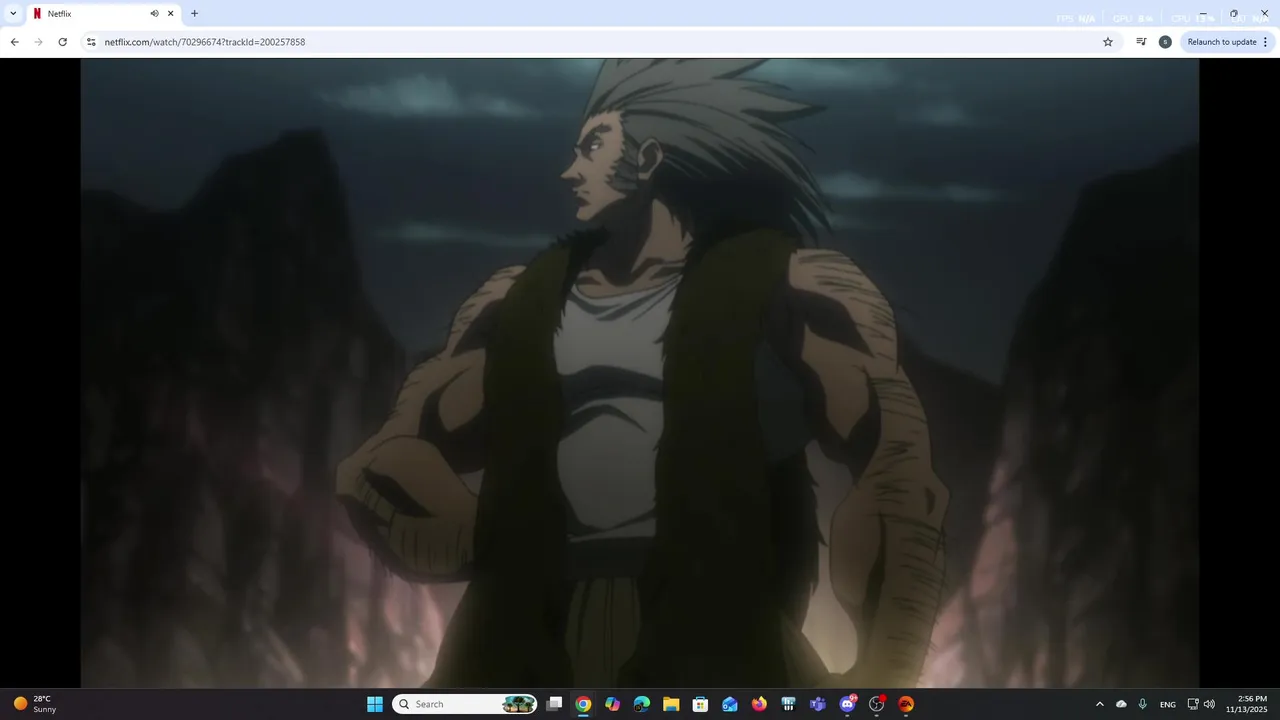Click the microphone tray icon
This screenshot has height=720, width=1280.
[x=1142, y=704]
